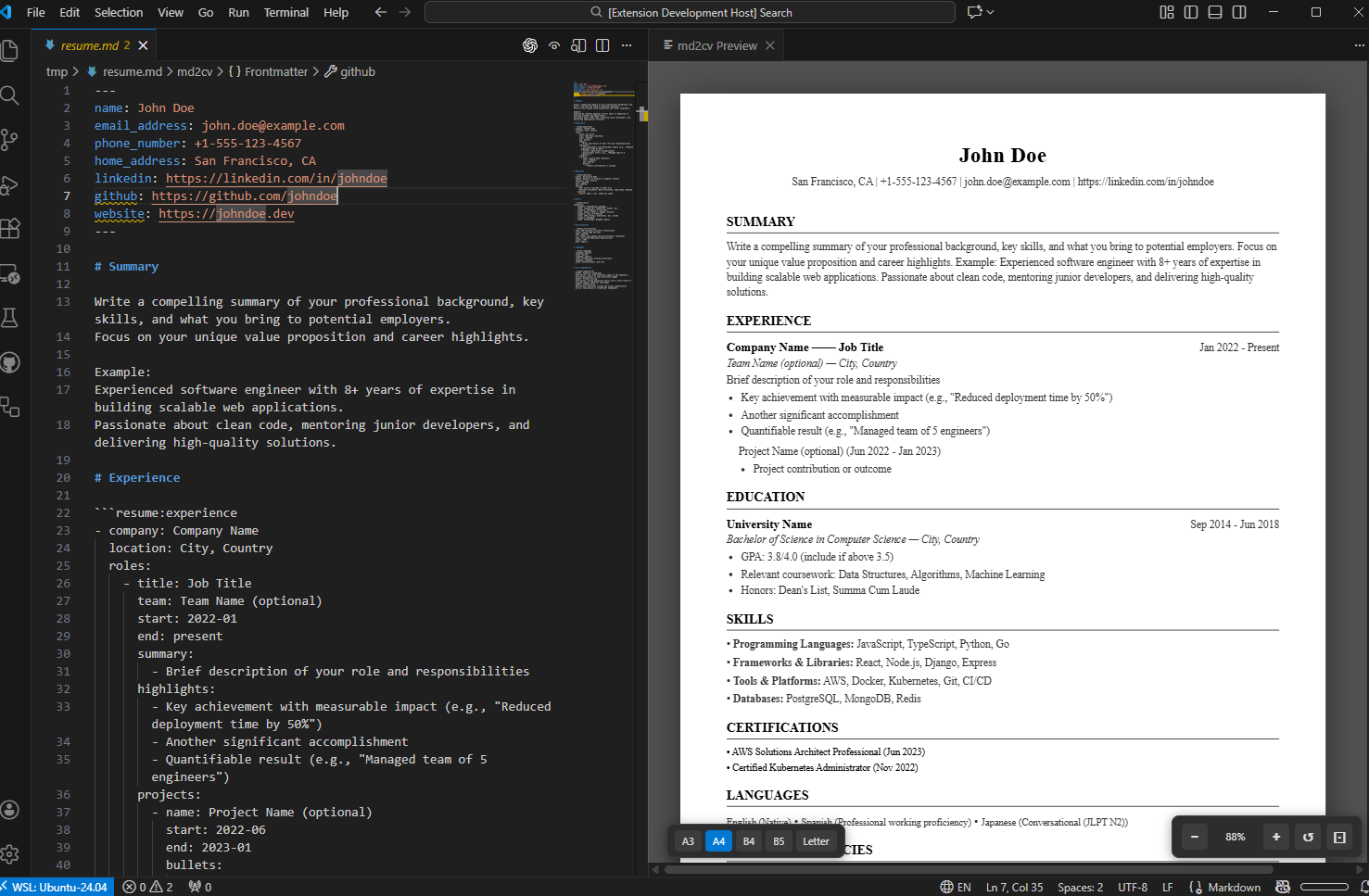Open Run and Debug view
This screenshot has width=1369, height=896.
pos(9,184)
